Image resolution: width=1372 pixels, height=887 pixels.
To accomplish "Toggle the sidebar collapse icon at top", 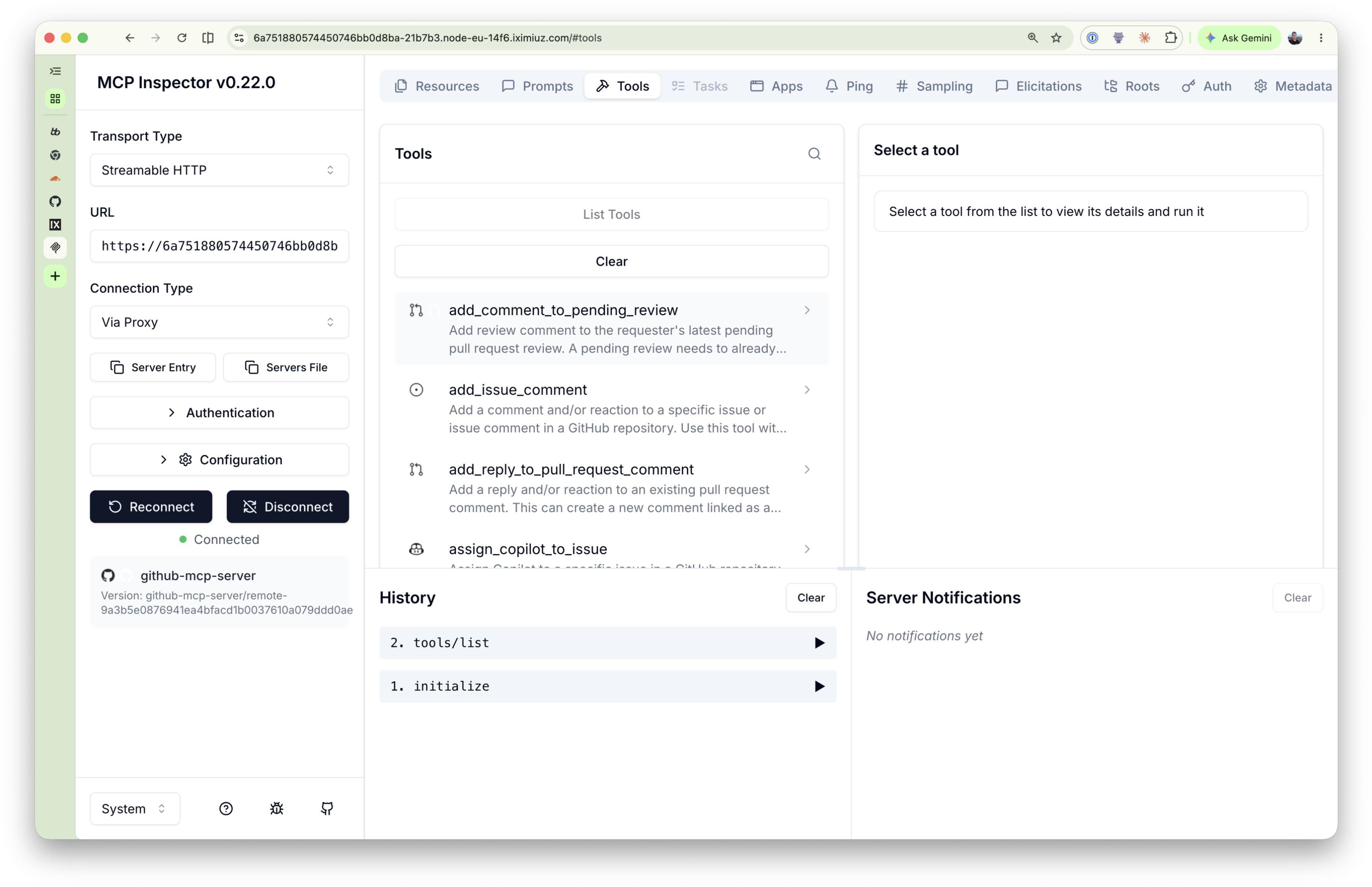I will click(55, 72).
